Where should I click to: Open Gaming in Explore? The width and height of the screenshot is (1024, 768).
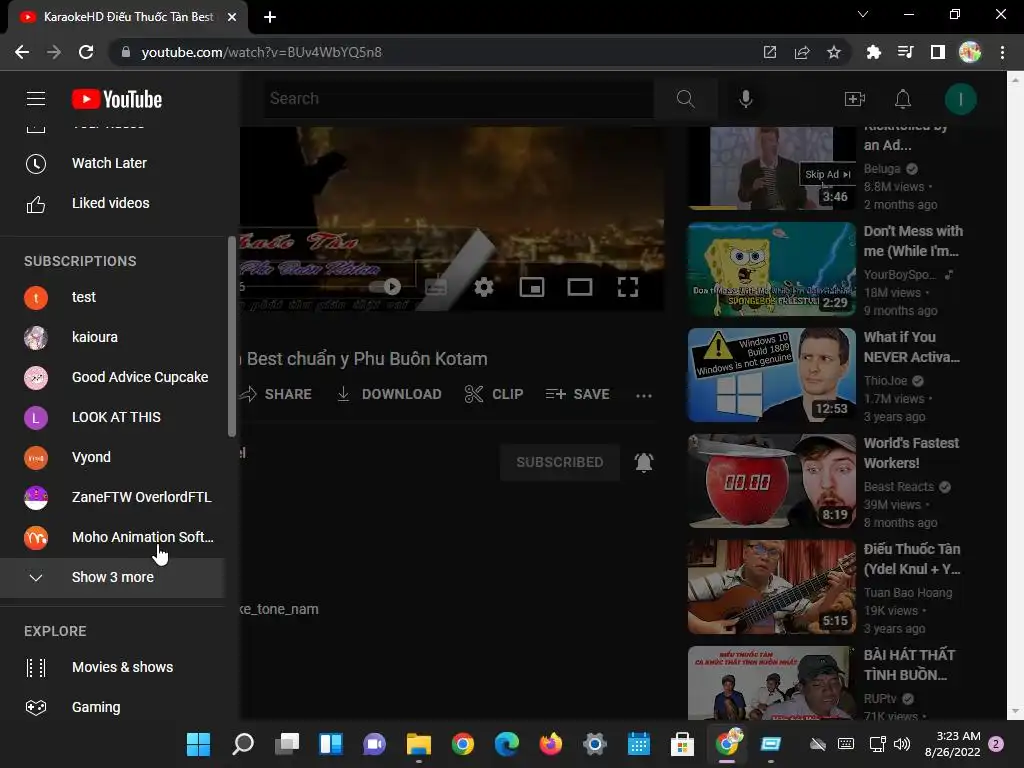click(x=112, y=707)
